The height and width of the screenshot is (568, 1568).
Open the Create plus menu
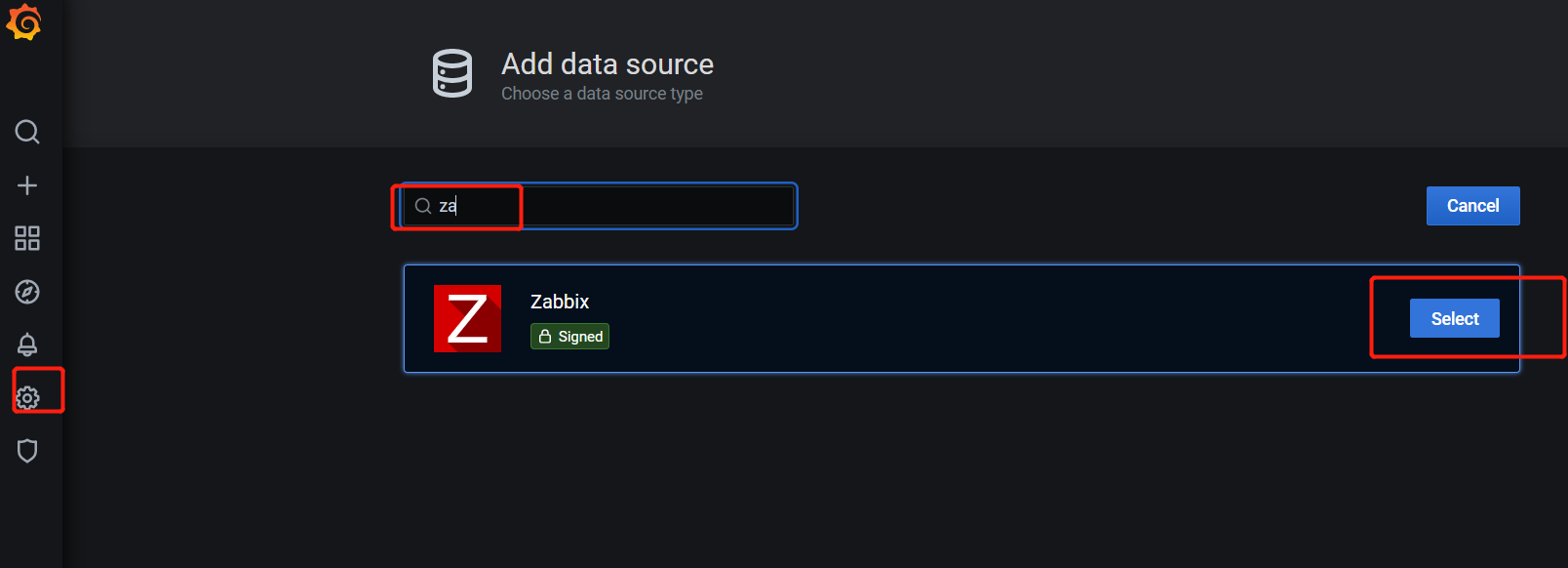27,185
